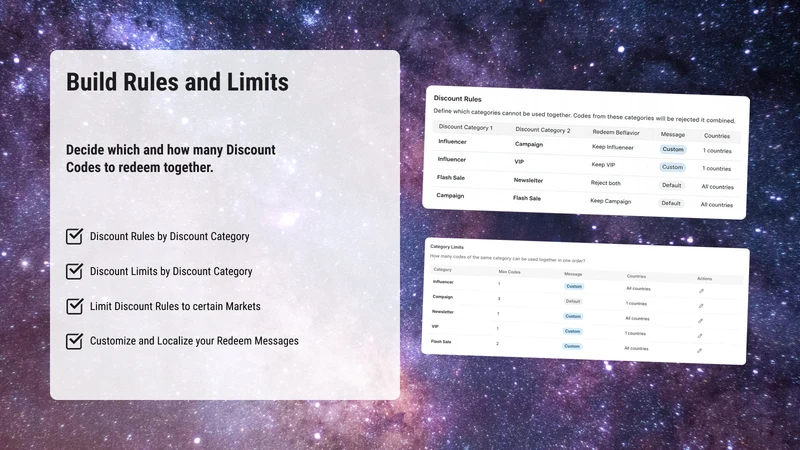Click '1 countries' in Keep VIP rule row

[717, 168]
